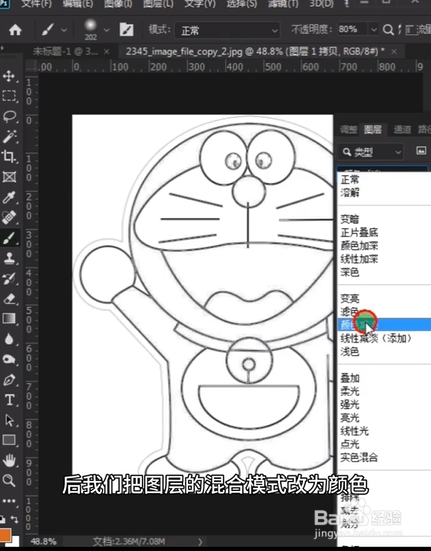
Task: Open the 编辑(E) menu
Action: click(78, 4)
